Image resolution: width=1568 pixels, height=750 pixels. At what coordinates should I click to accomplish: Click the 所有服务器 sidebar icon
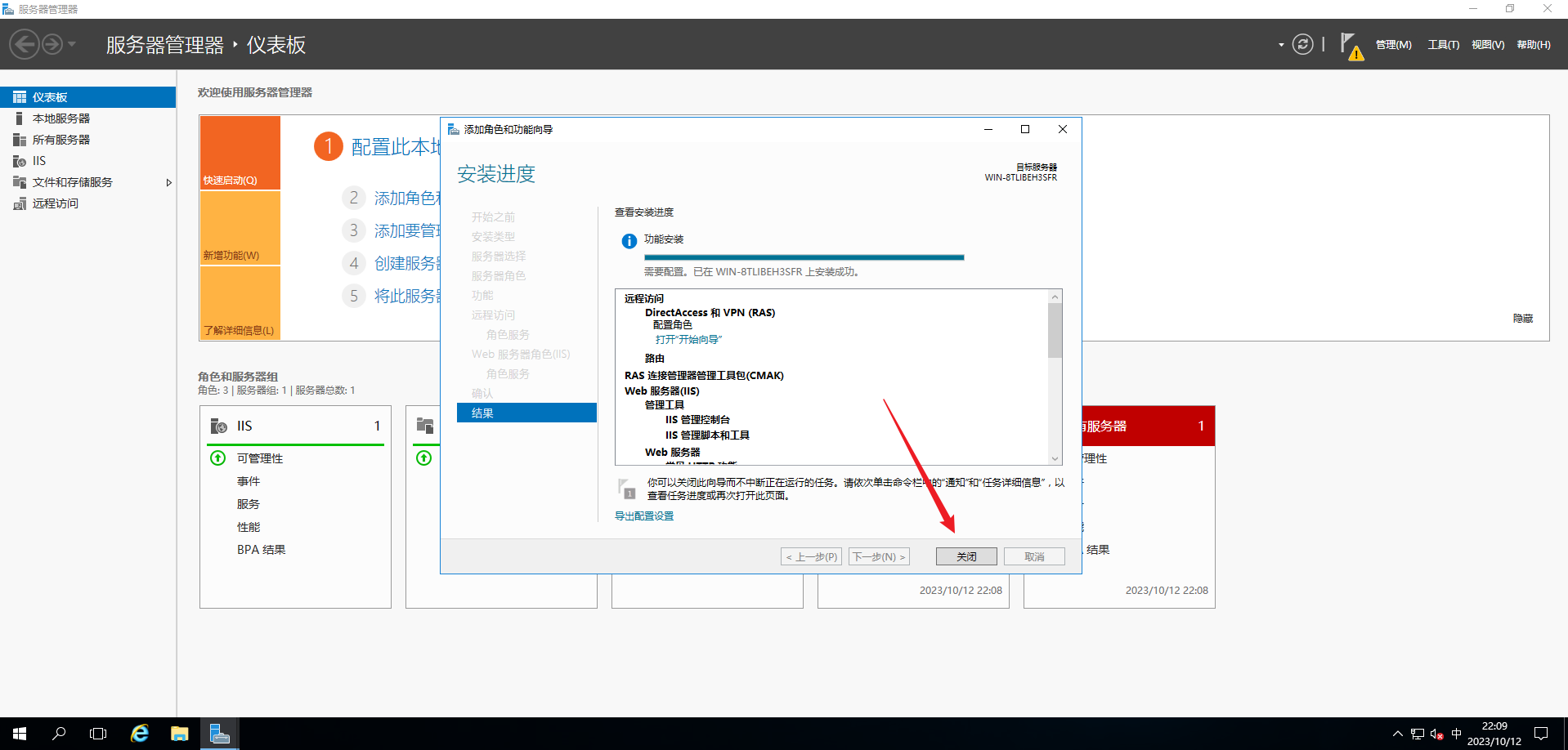[x=20, y=140]
